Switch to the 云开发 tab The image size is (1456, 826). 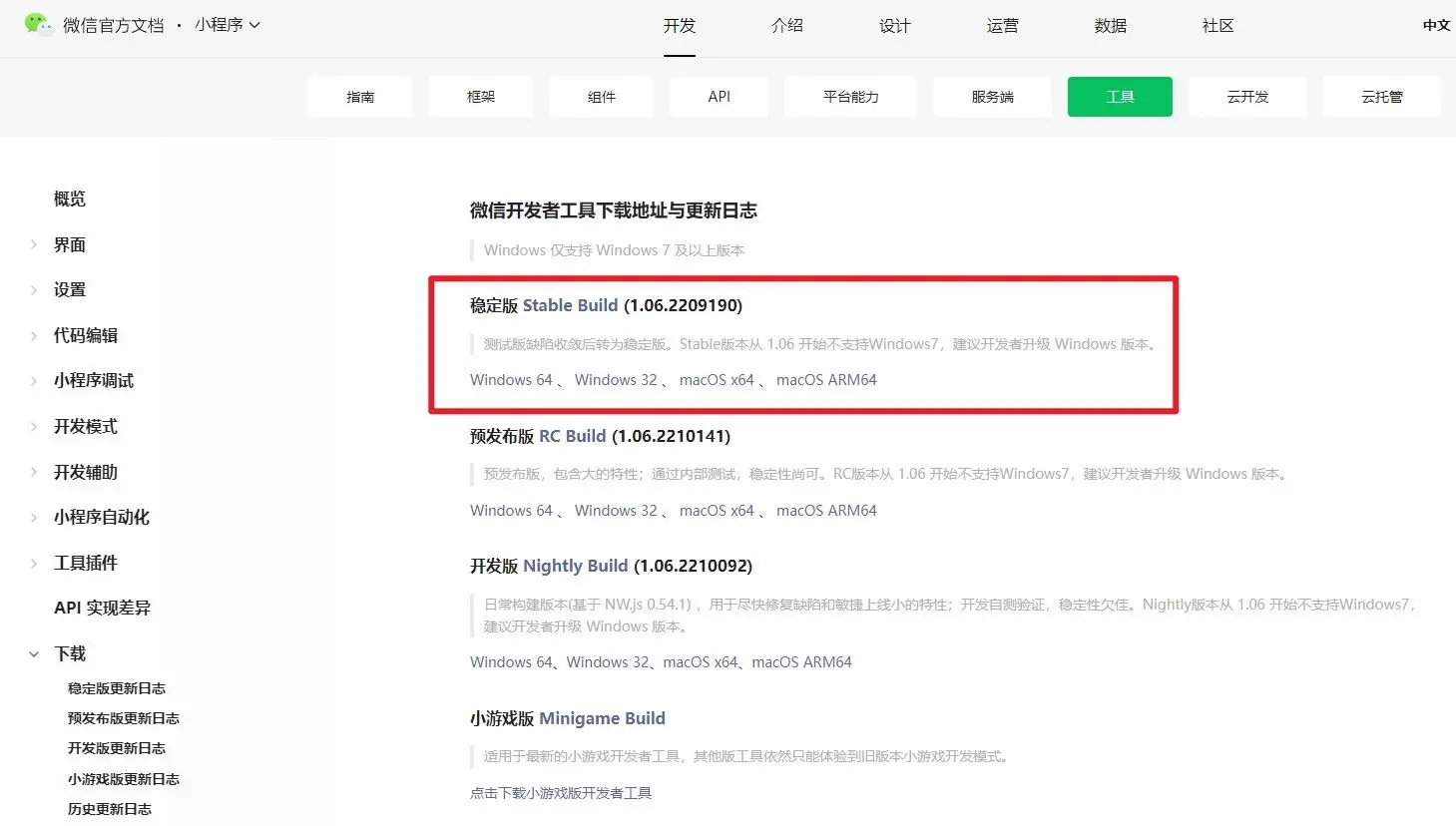pyautogui.click(x=1247, y=96)
